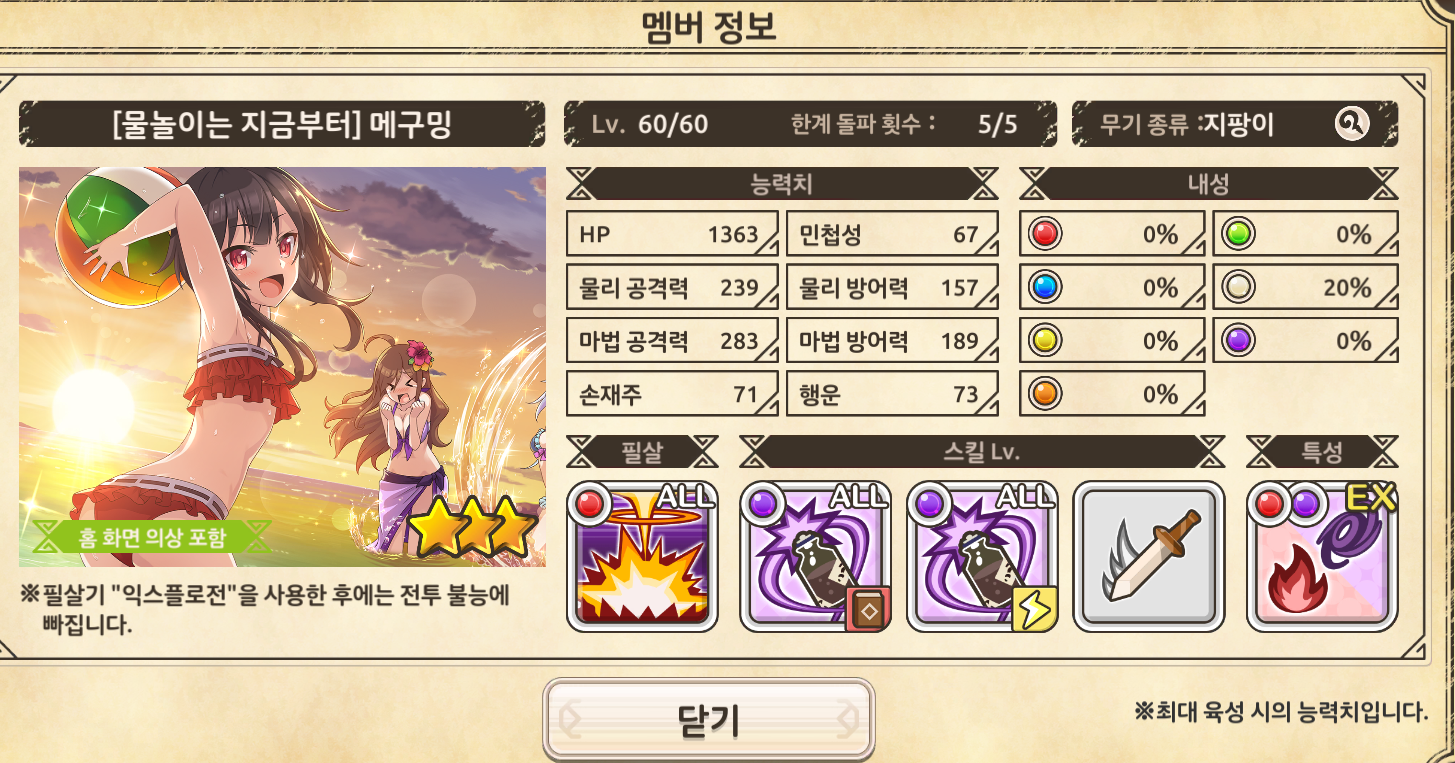Tap the 홈 화면 의상 포함 banner

(x=152, y=538)
